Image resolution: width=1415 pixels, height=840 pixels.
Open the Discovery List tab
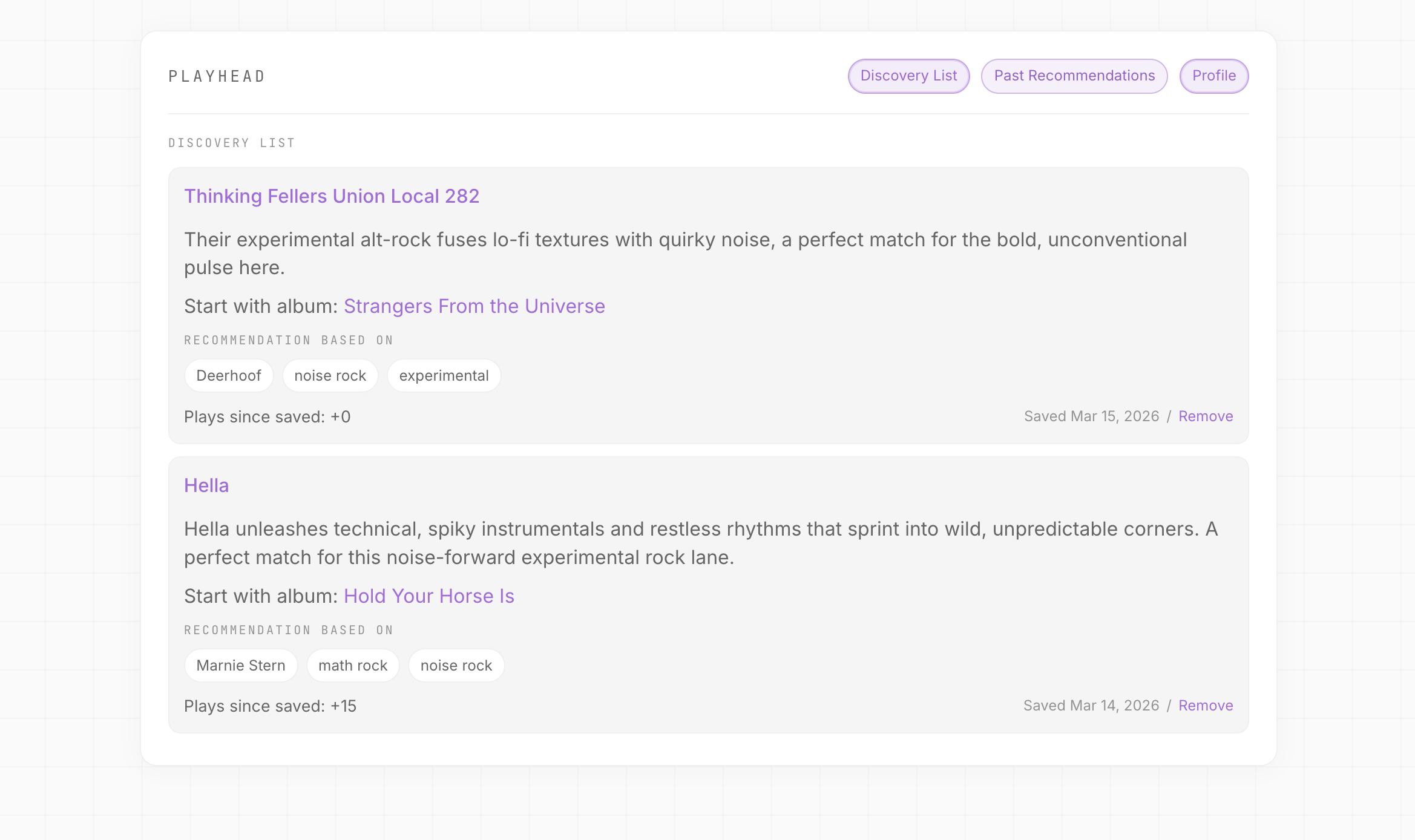pyautogui.click(x=907, y=76)
